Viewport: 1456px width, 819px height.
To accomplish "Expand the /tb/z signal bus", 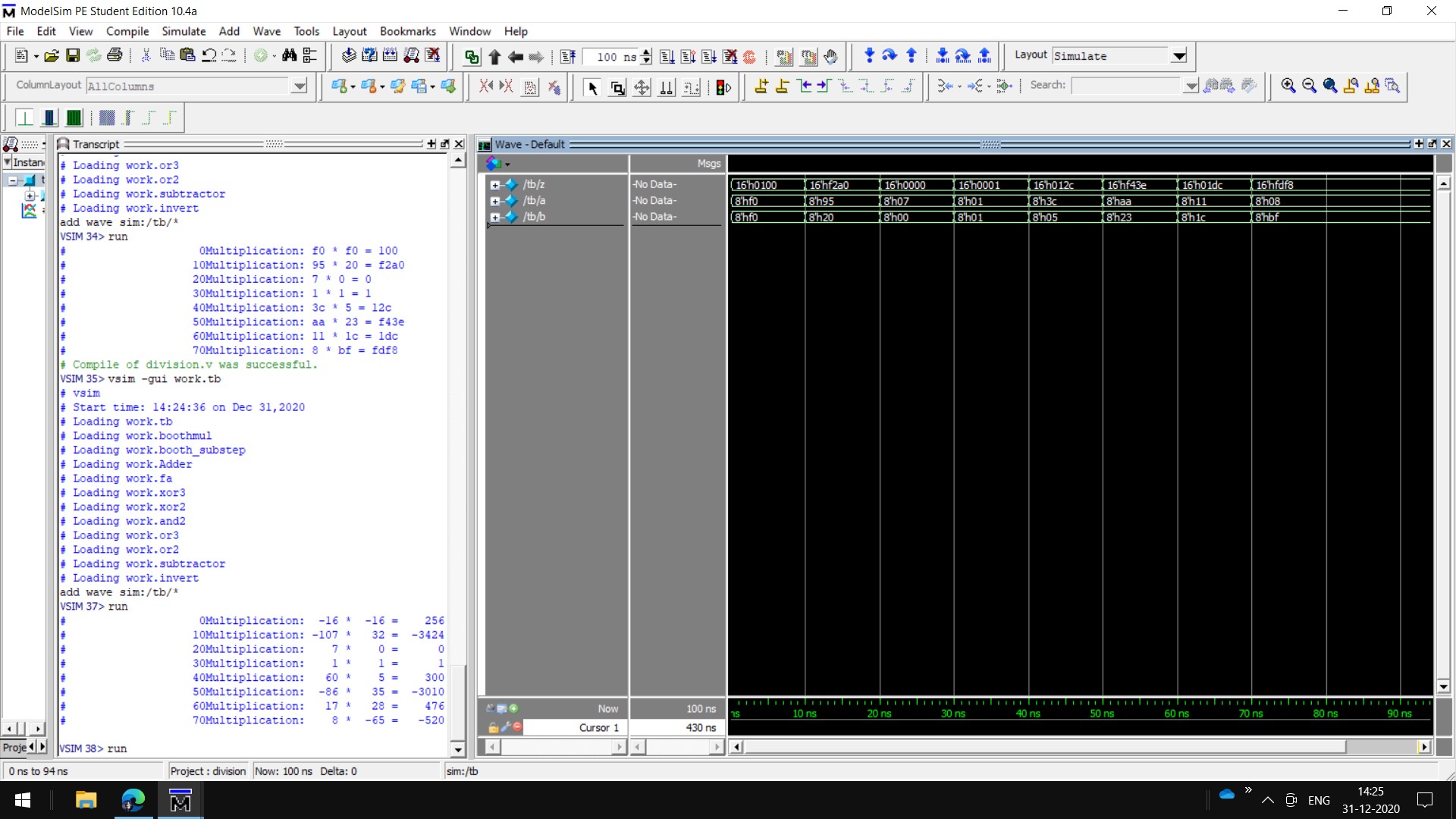I will point(495,185).
